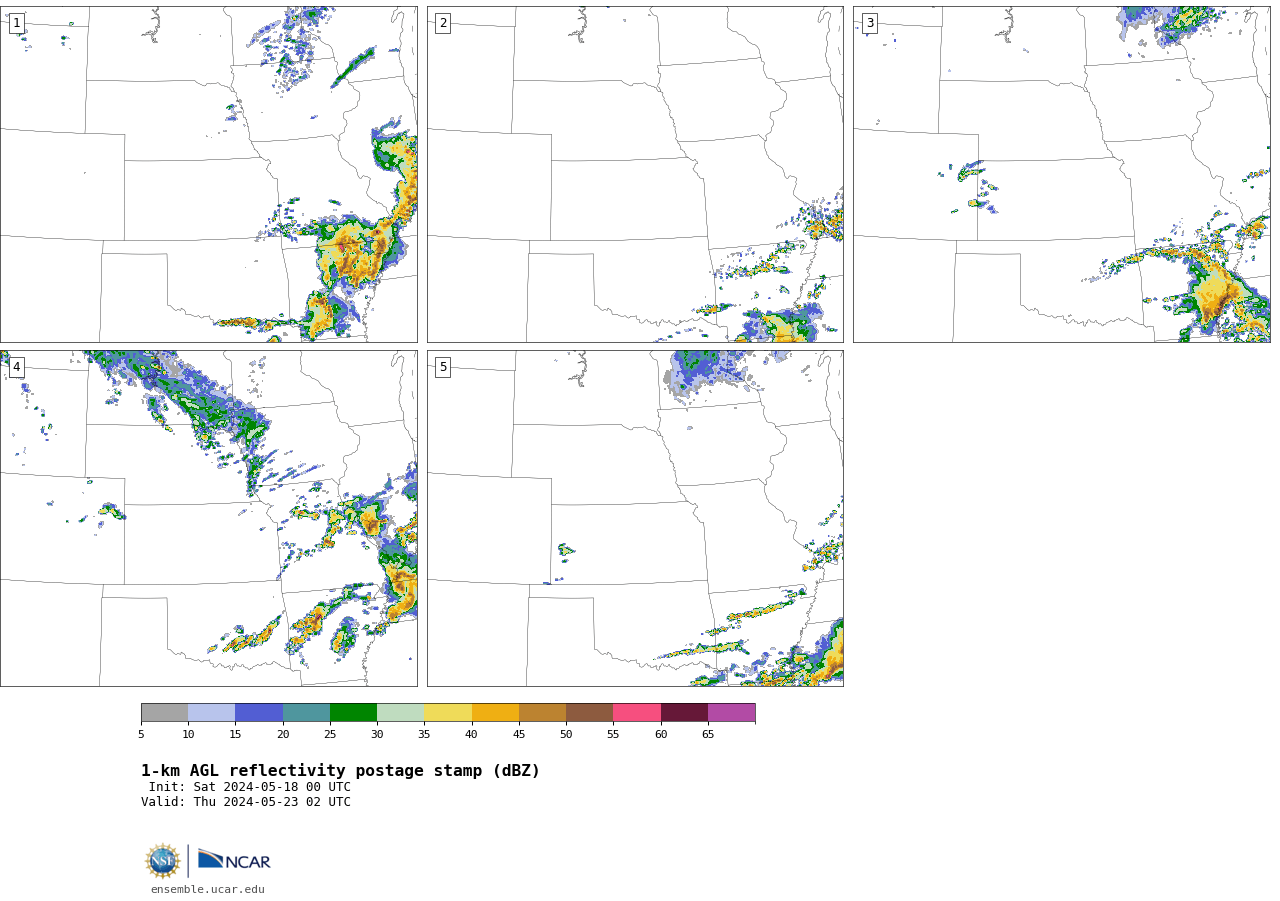The width and height of the screenshot is (1280, 901).
Task: Open ensemble member 5 reflectivity map
Action: pos(635,518)
